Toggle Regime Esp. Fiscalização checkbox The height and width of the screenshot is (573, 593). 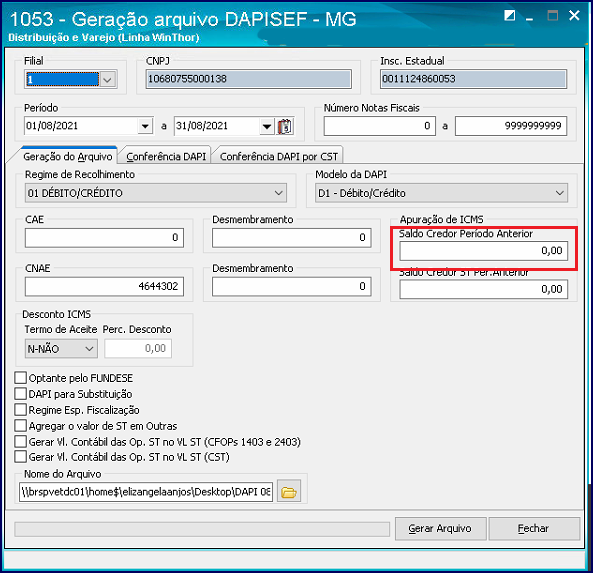pos(20,410)
